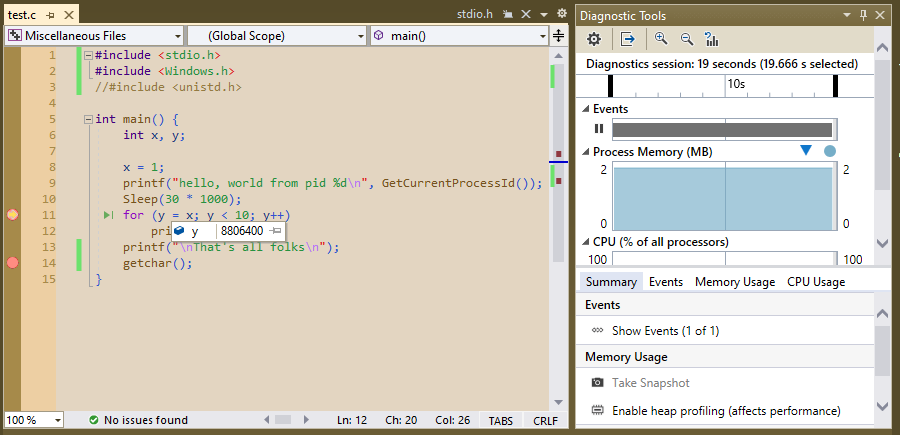
Task: Click the editor horizontal scroll left arrow
Action: (x=266, y=420)
